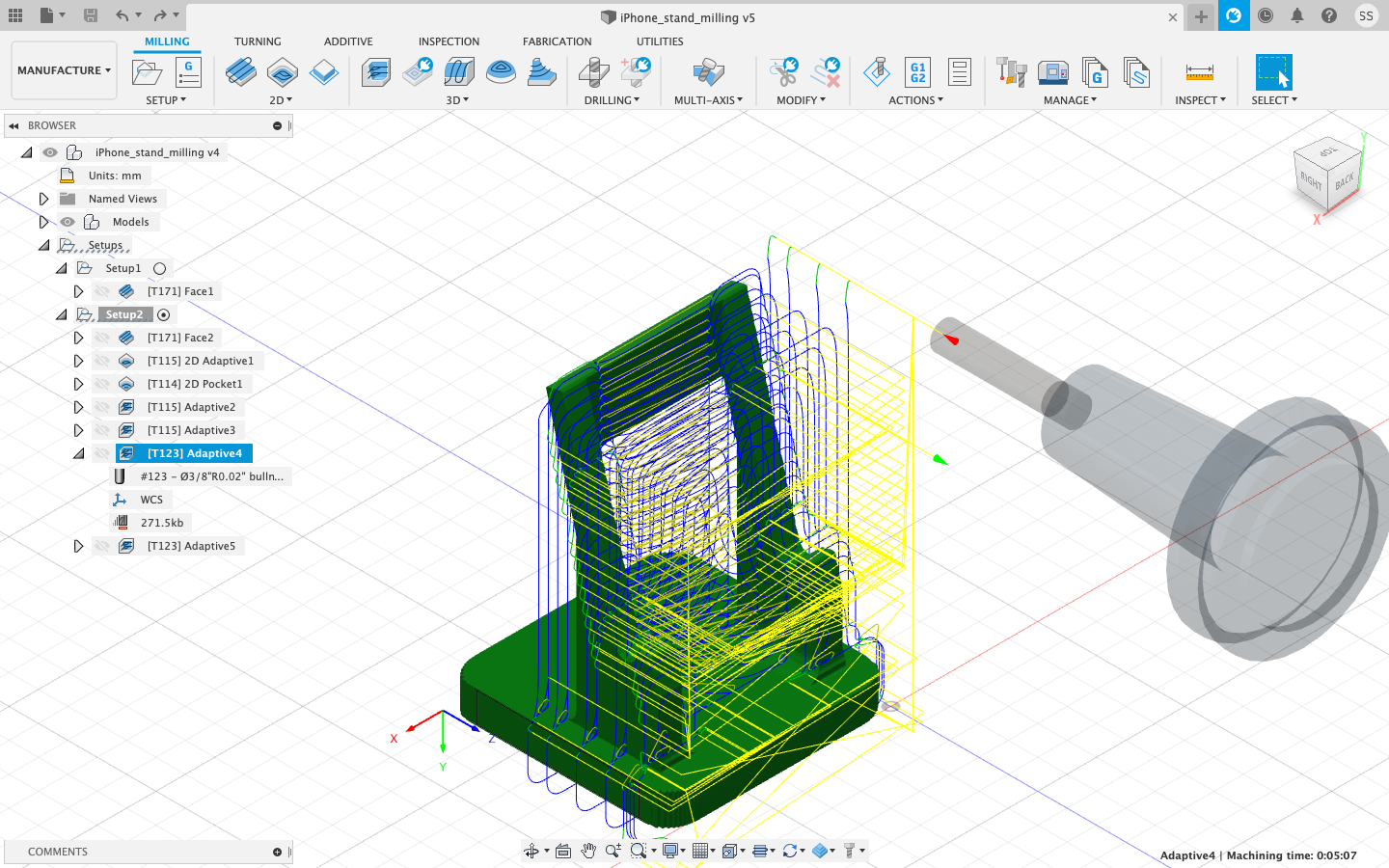The image size is (1389, 868).
Task: Activate the Measure ruler tool
Action: [1200, 72]
